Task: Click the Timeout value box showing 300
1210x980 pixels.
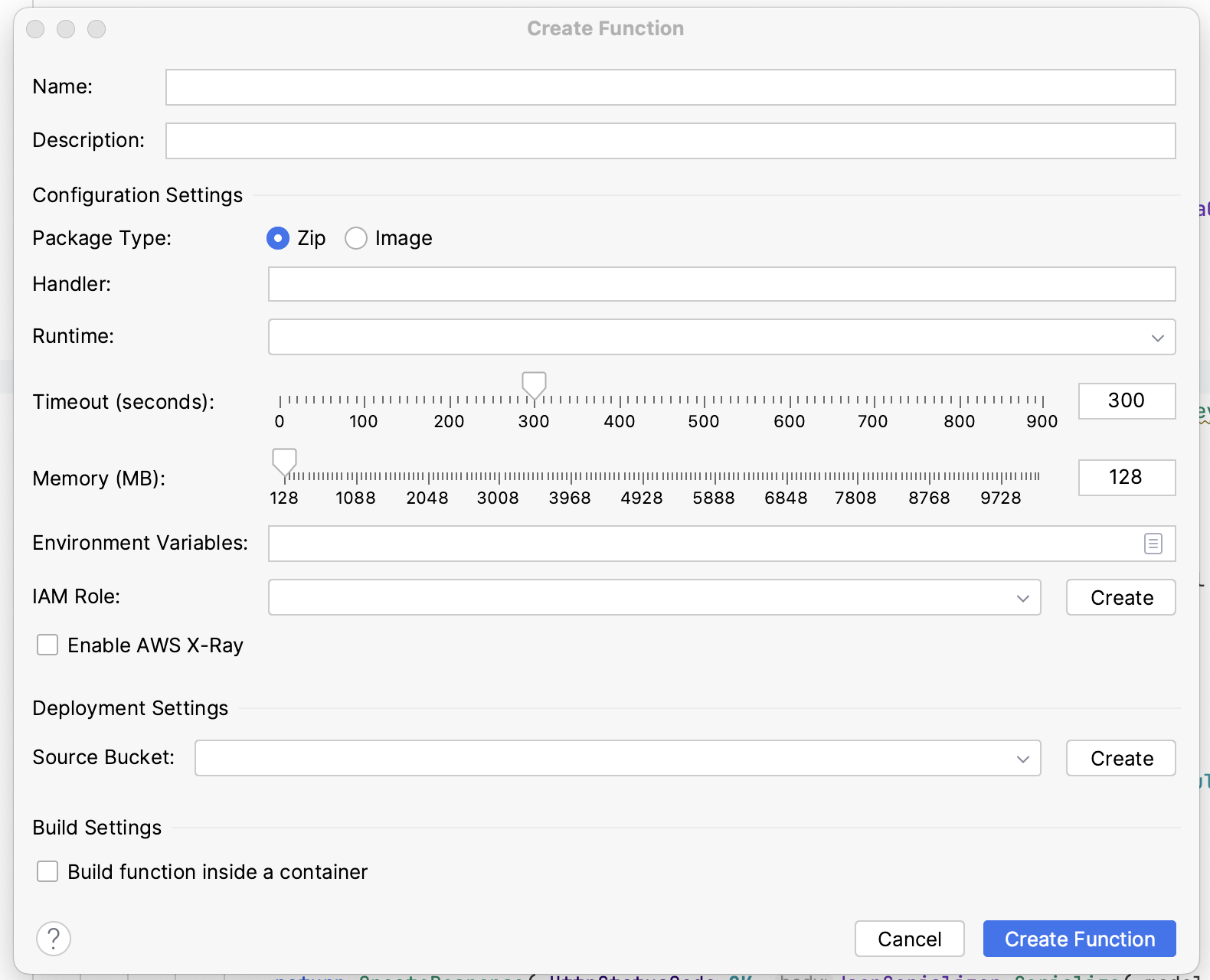Action: tap(1127, 400)
